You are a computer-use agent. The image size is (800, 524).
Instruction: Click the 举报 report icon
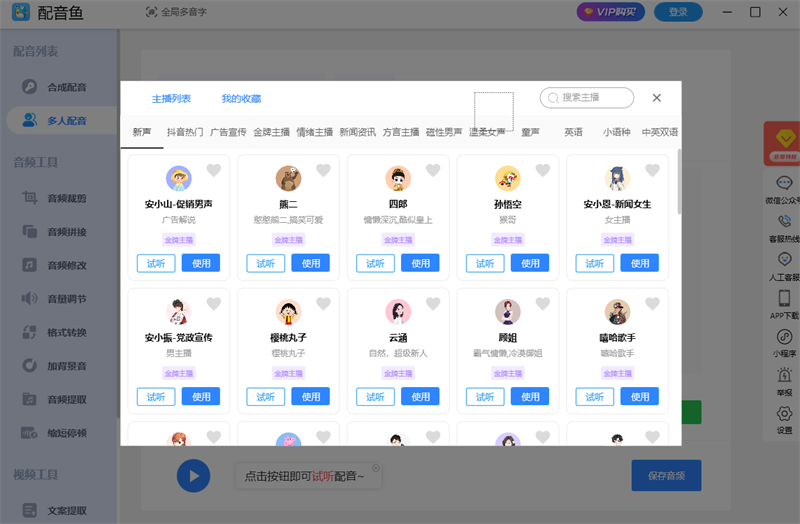tap(784, 378)
